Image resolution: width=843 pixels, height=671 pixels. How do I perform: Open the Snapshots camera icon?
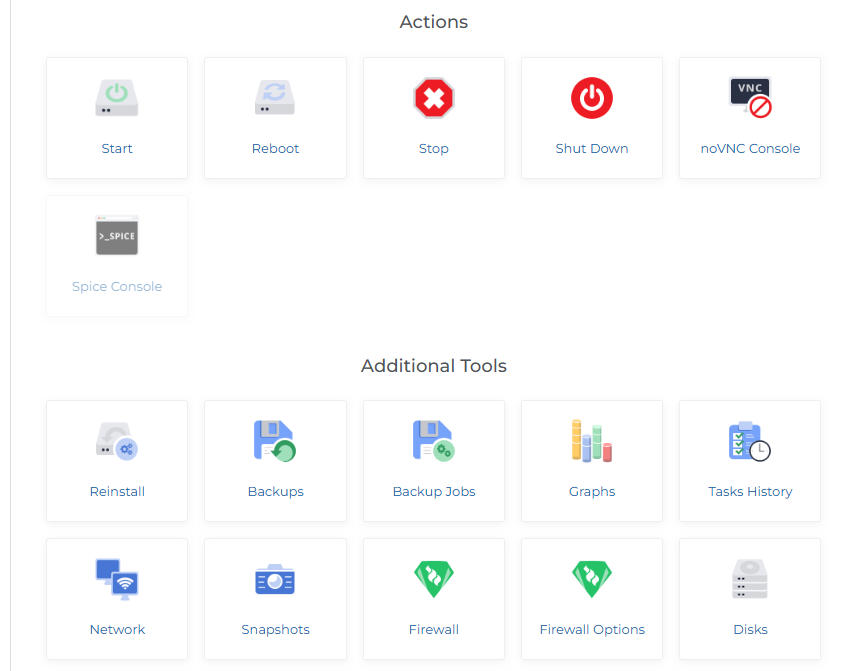tap(275, 579)
